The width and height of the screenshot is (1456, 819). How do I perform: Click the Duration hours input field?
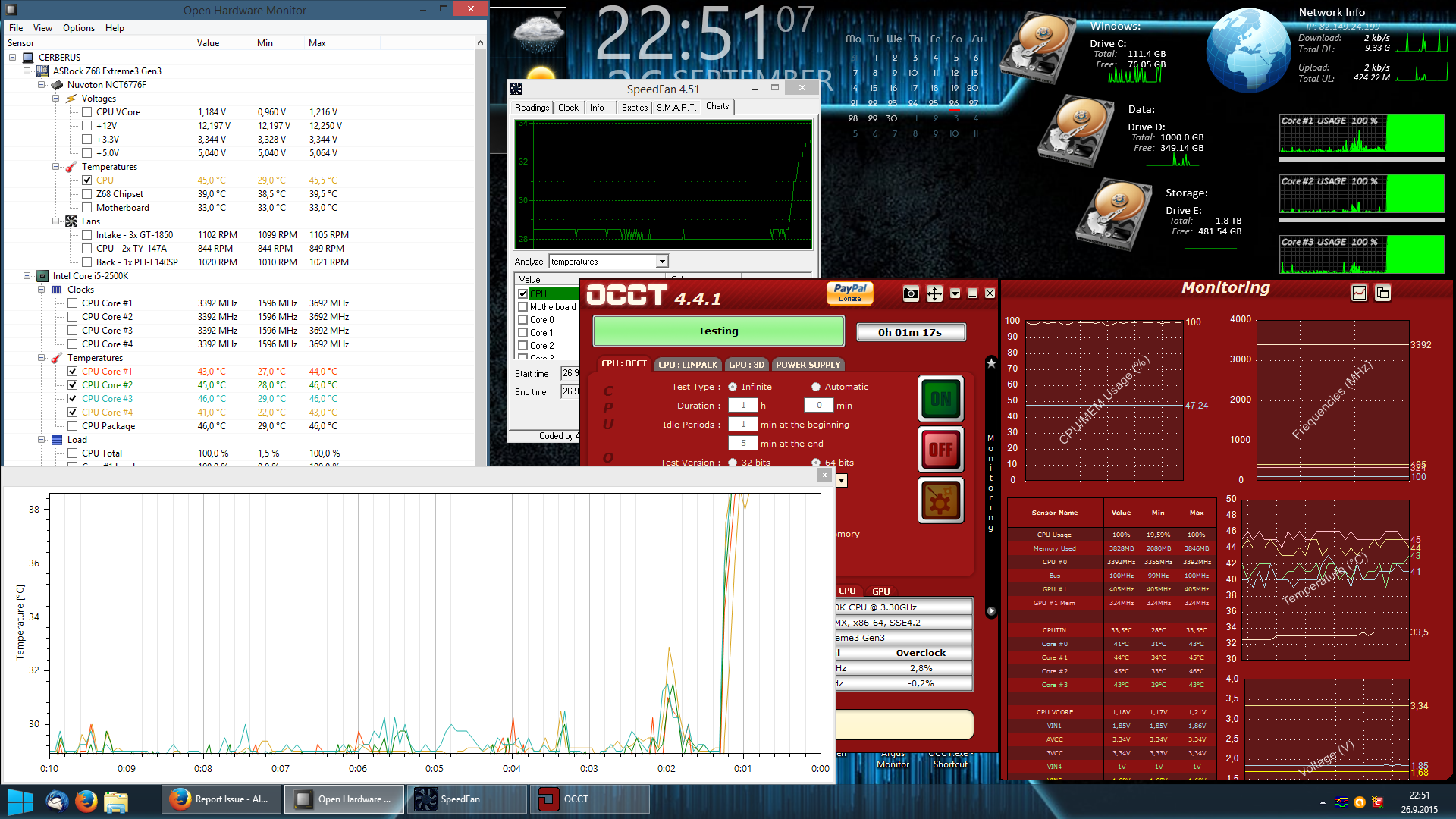point(743,406)
